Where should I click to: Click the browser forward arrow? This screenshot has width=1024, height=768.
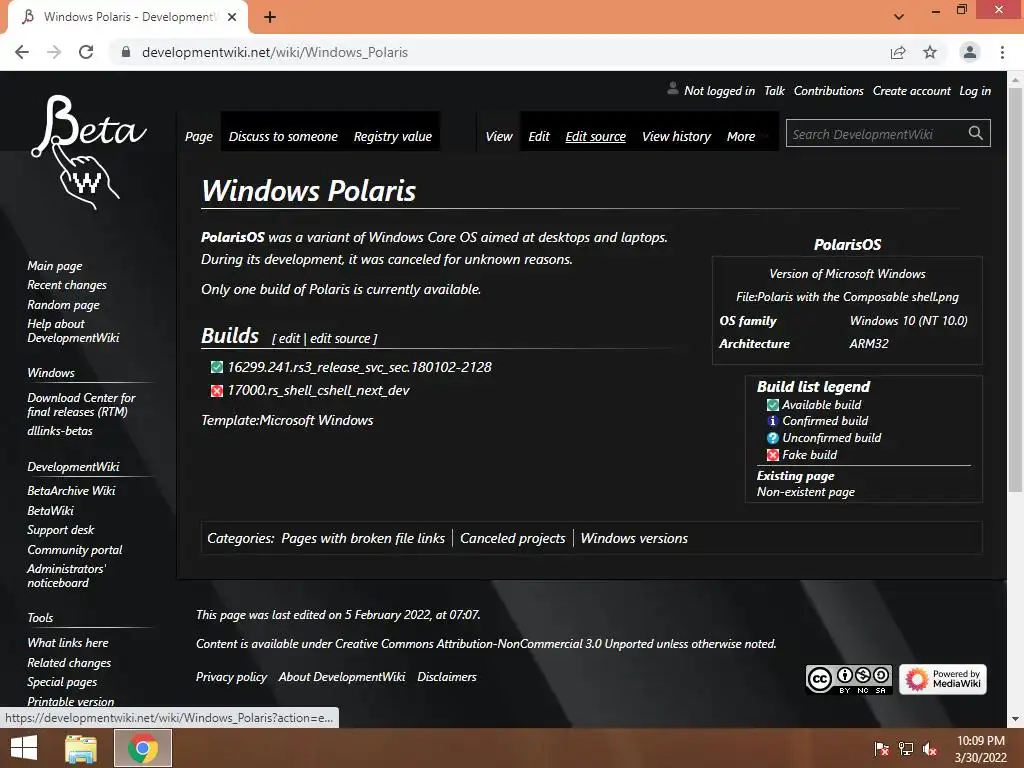click(54, 52)
